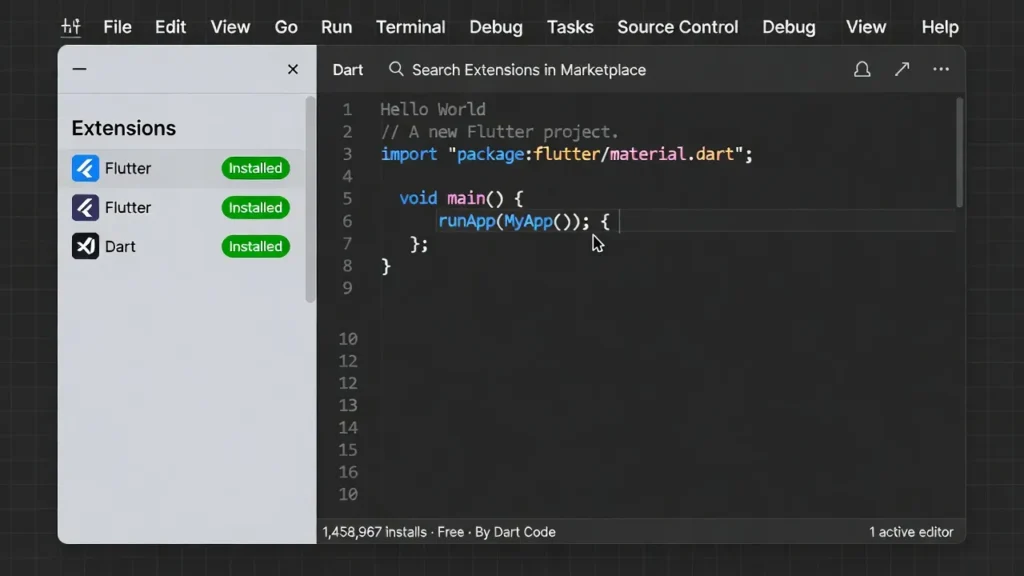1024x576 pixels.
Task: Click the Installed badge beside blue Flutter
Action: click(x=255, y=168)
